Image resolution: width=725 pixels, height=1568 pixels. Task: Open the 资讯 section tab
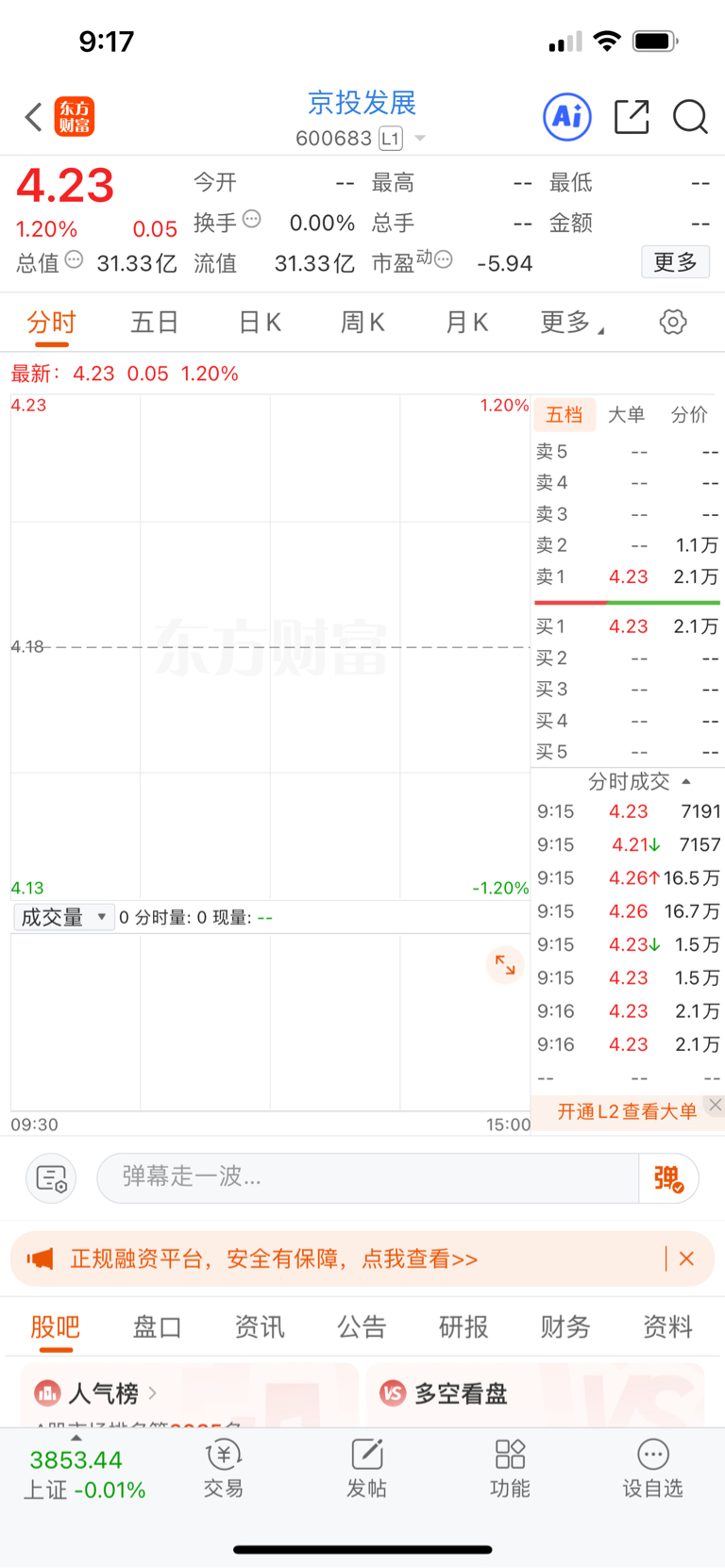260,1327
